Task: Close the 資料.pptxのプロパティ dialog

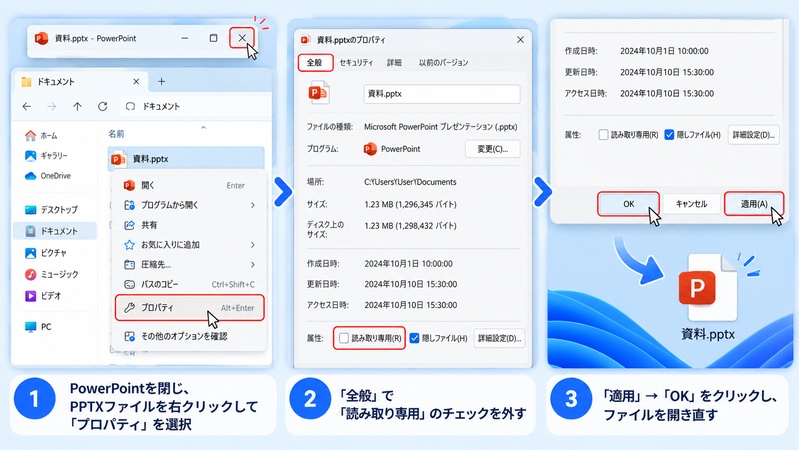Action: pos(520,40)
